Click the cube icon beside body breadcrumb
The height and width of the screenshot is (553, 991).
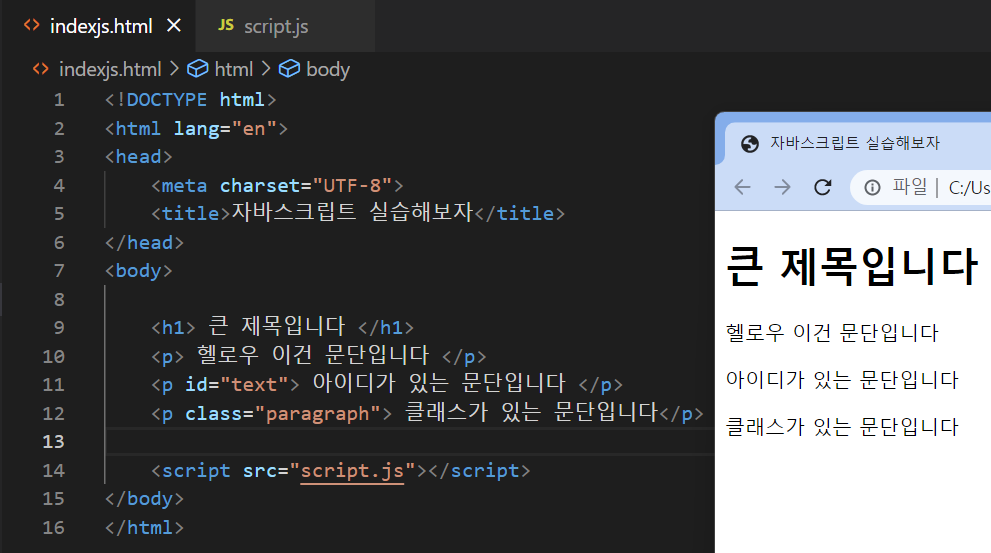pos(289,68)
